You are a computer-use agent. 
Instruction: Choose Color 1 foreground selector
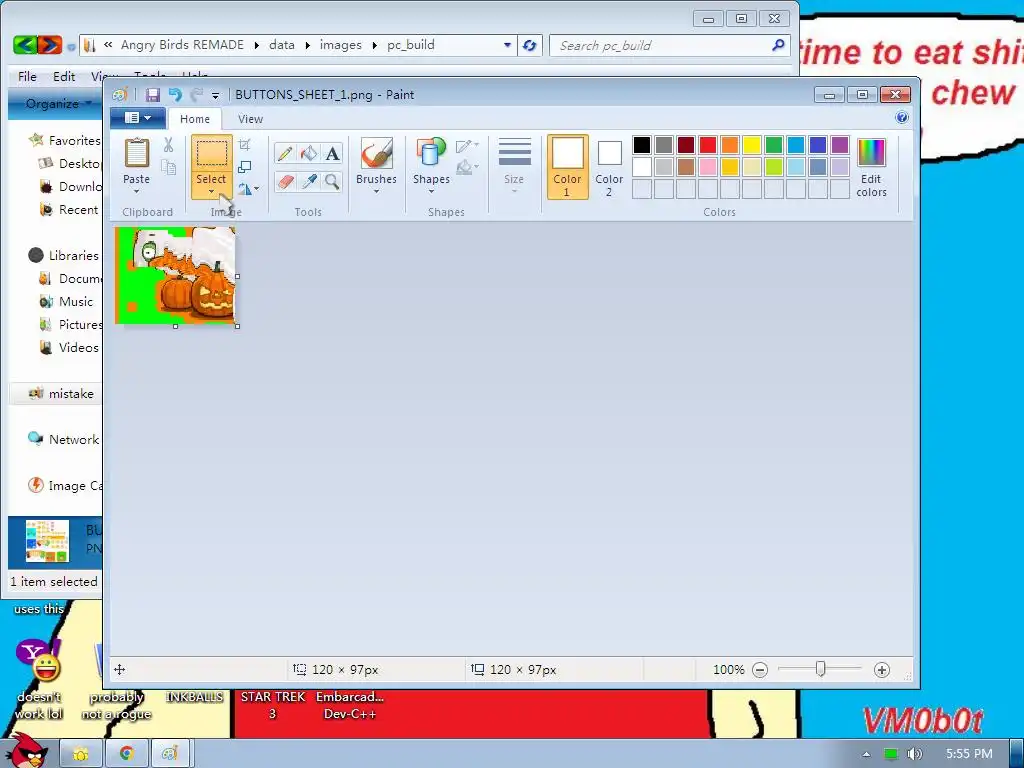568,167
